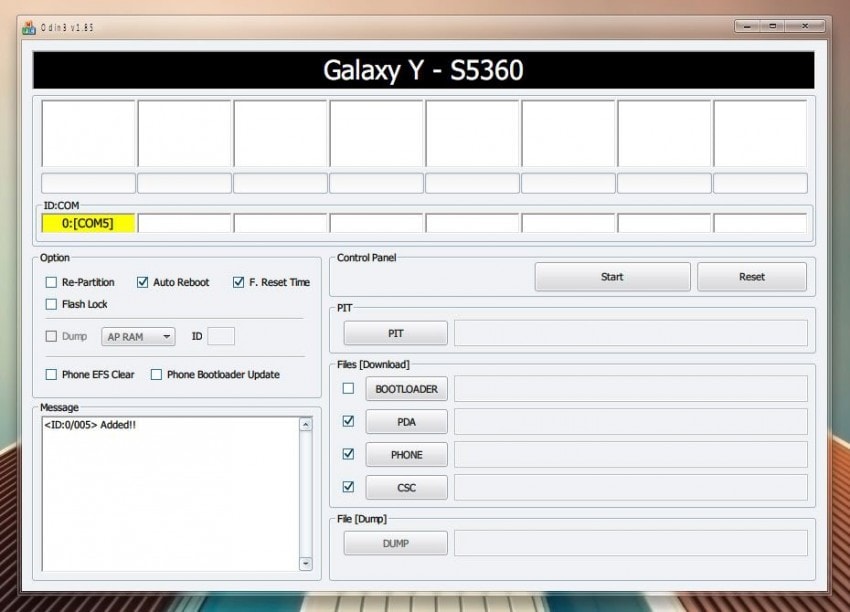Click the '<ID:0/005> Added!!' message line
This screenshot has width=850, height=612.
click(x=90, y=424)
